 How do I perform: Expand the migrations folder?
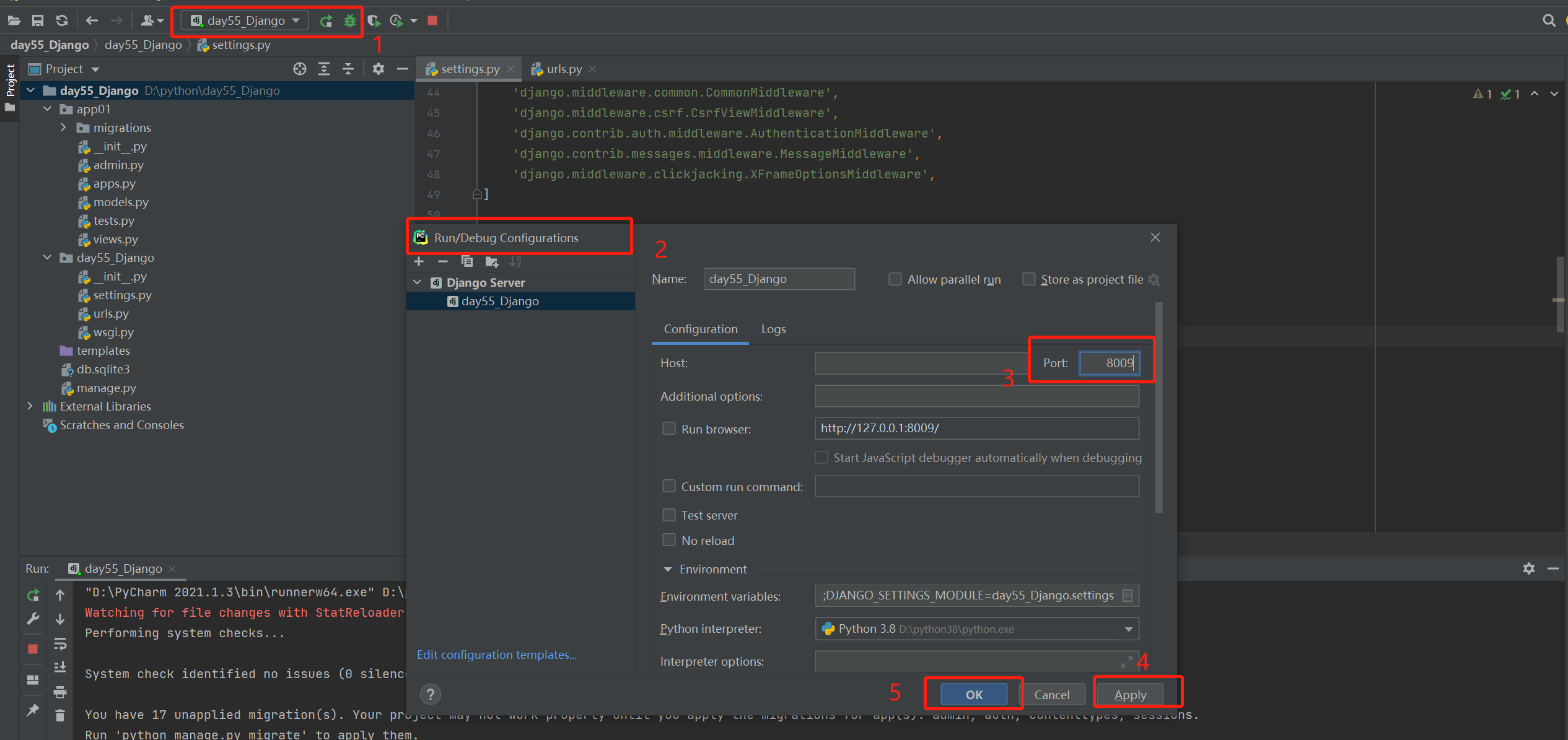[64, 128]
